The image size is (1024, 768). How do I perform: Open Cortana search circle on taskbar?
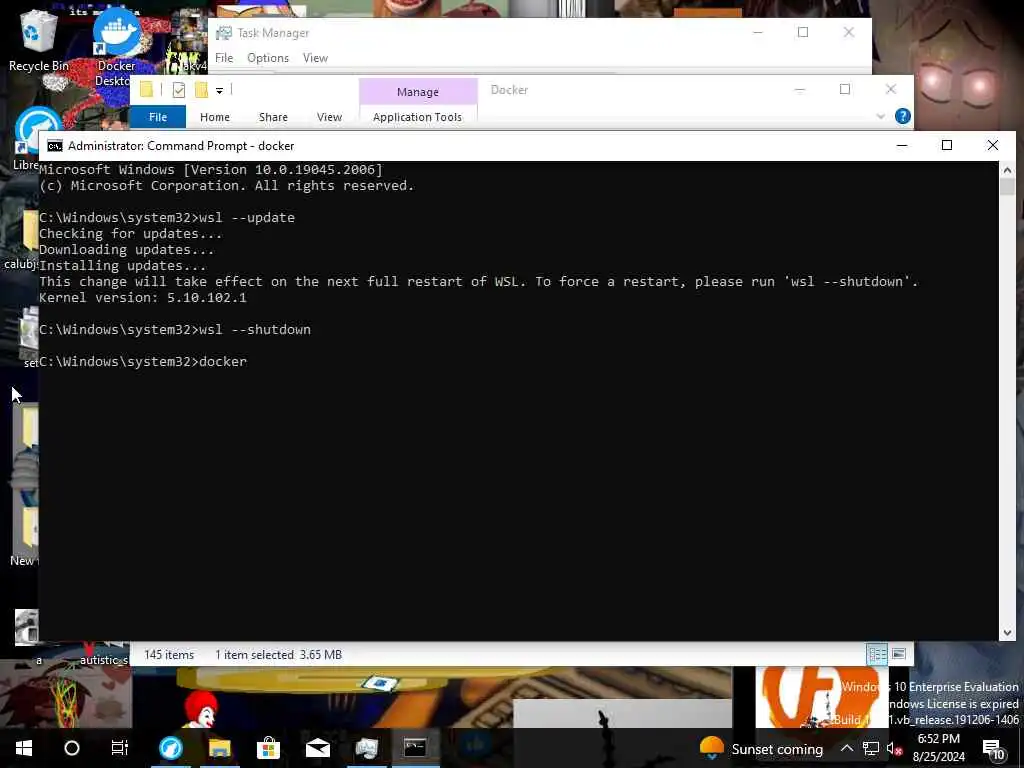[72, 748]
